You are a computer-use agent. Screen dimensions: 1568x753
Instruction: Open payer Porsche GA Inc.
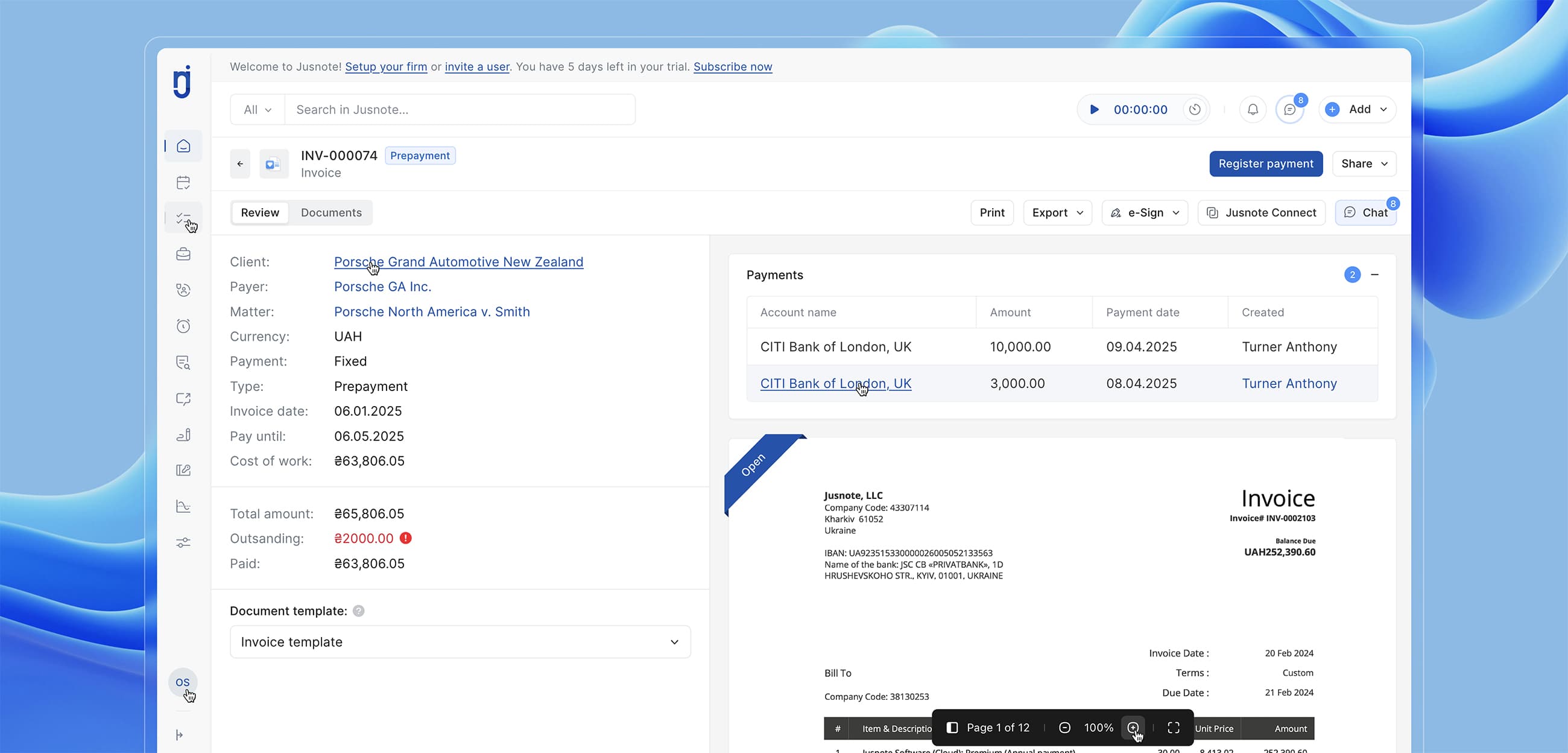click(x=382, y=287)
